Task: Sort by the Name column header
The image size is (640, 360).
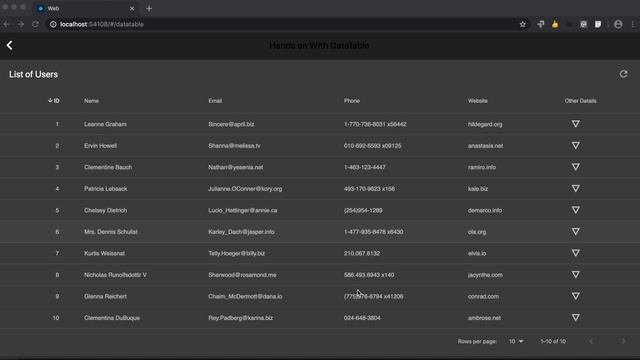Action: tap(91, 101)
